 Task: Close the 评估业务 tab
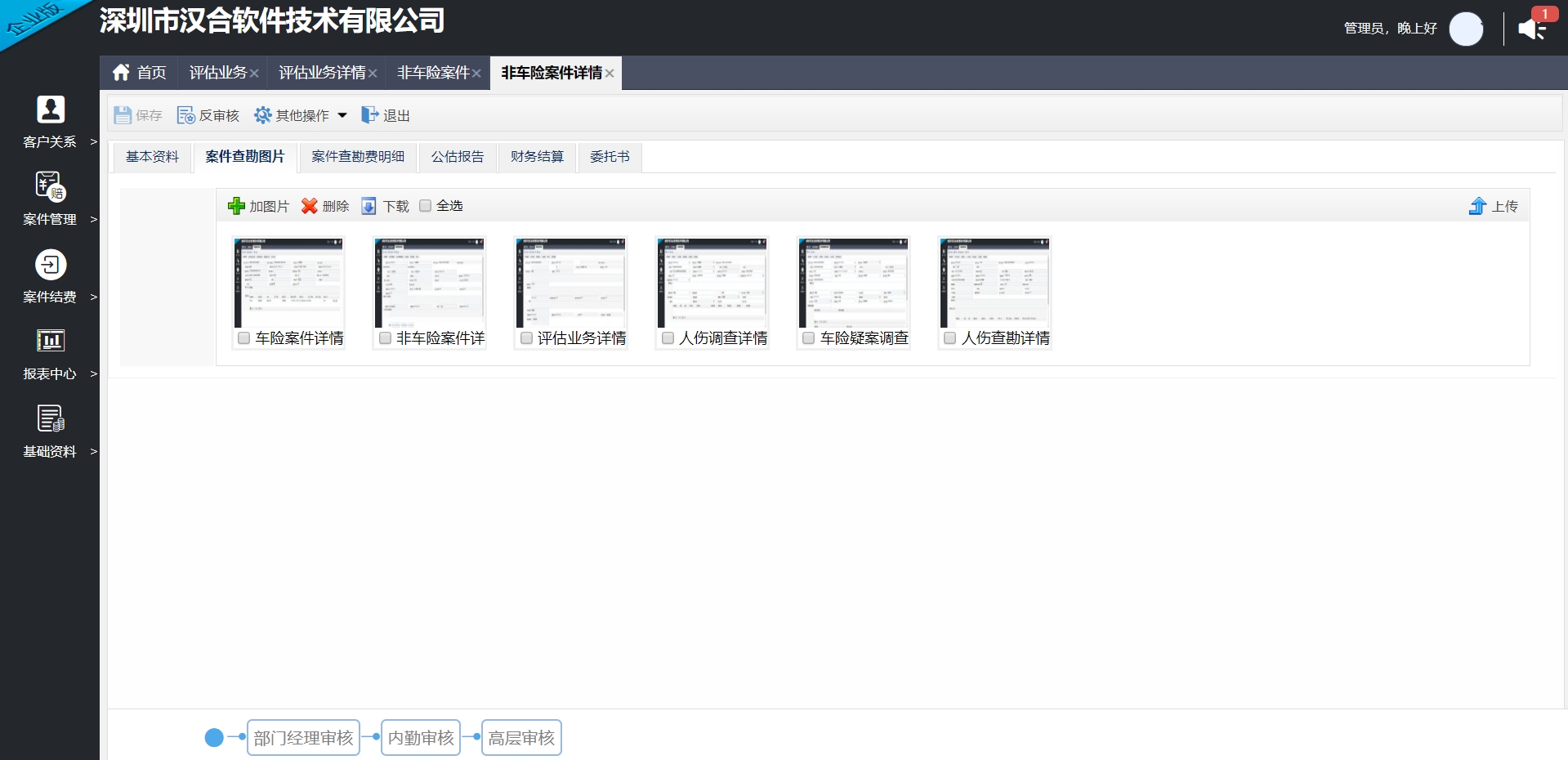coord(255,74)
